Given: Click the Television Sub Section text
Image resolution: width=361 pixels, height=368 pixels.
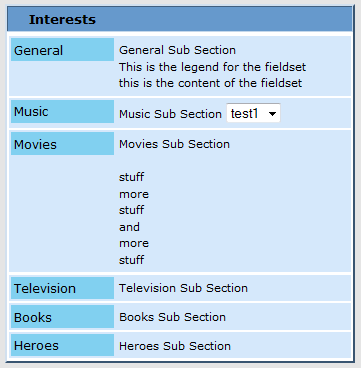Looking at the screenshot, I should point(183,288).
